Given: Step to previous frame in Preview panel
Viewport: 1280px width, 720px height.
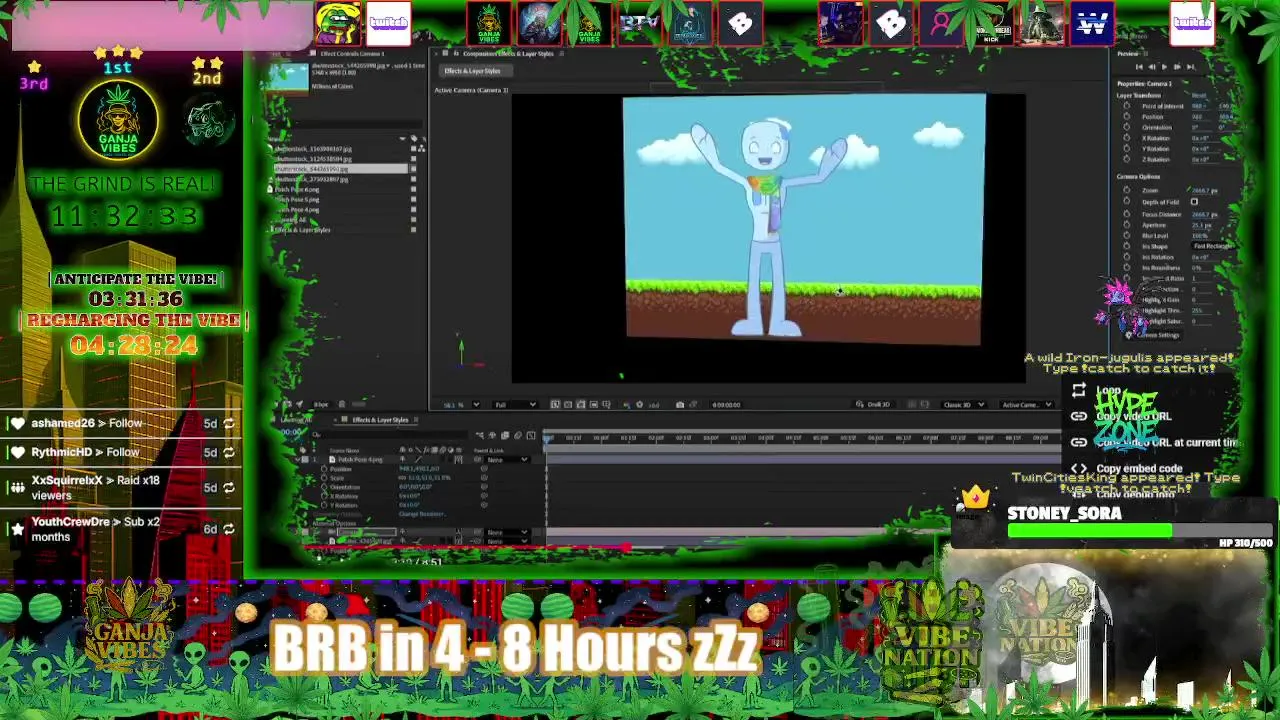Looking at the screenshot, I should (x=1151, y=67).
